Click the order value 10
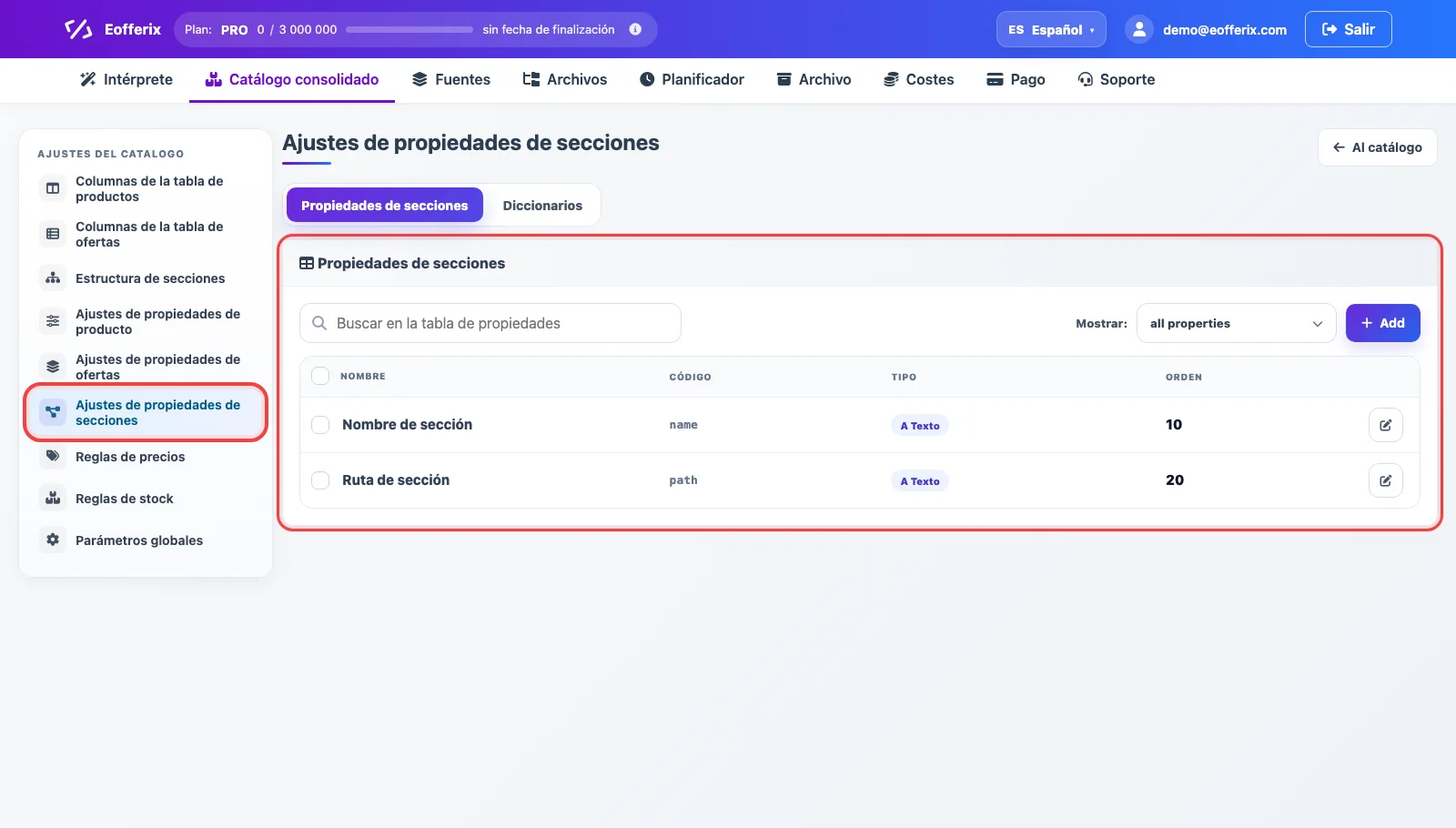The image size is (1456, 828). (1174, 425)
